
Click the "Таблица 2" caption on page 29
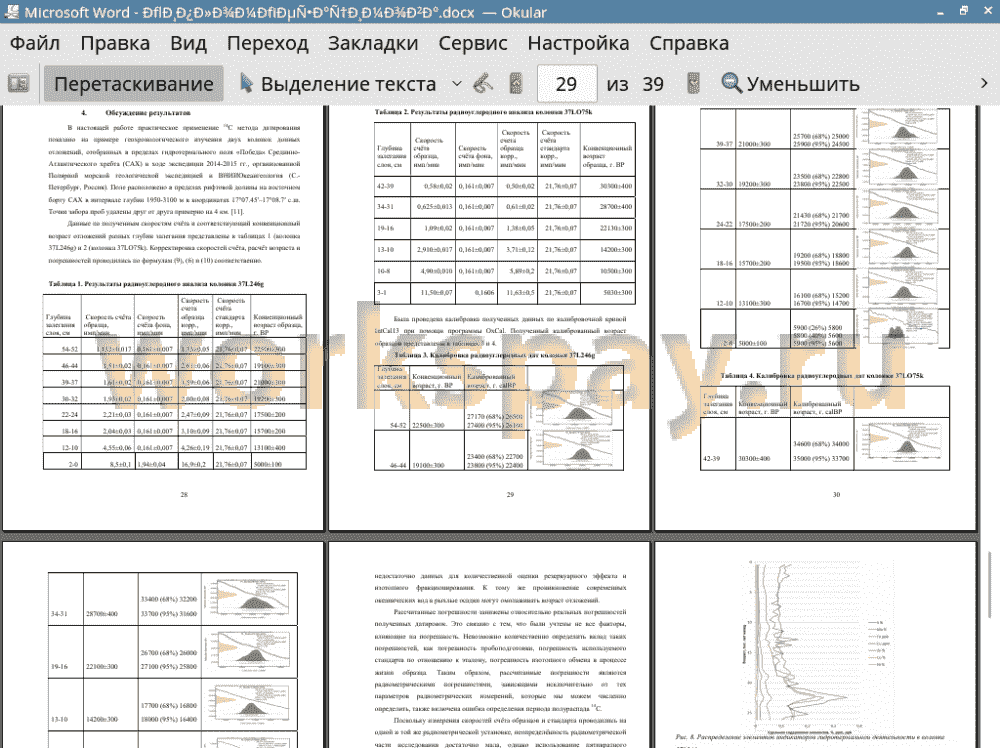coord(483,112)
